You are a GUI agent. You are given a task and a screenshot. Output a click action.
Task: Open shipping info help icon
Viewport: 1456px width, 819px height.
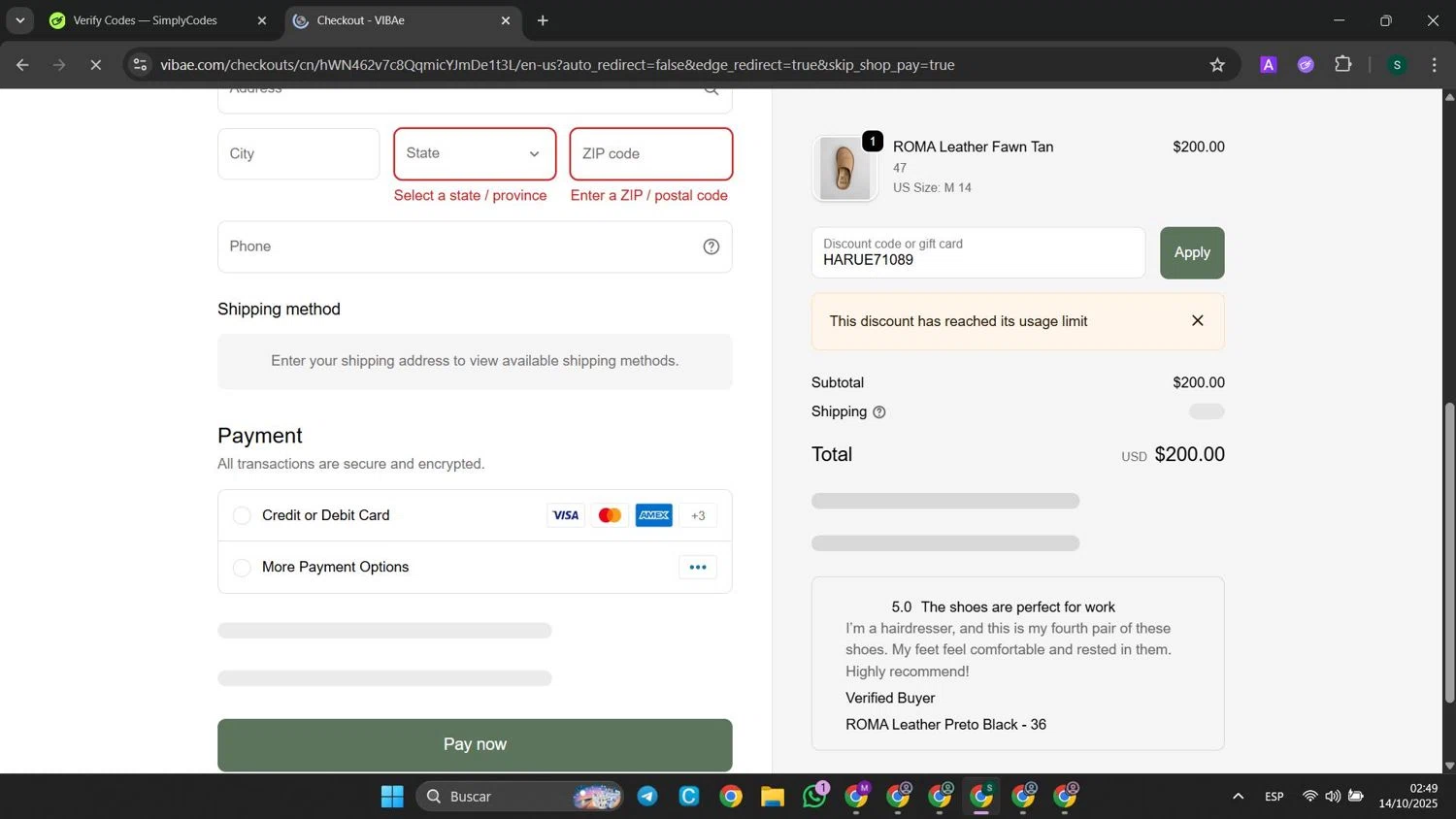pos(879,412)
